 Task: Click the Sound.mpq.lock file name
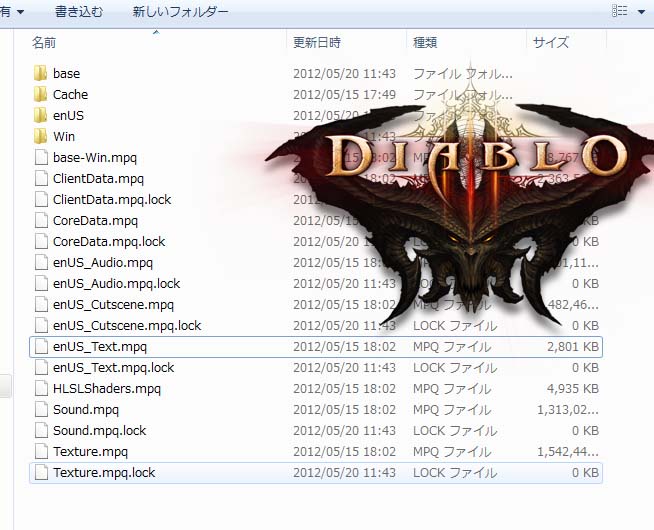[x=99, y=431]
